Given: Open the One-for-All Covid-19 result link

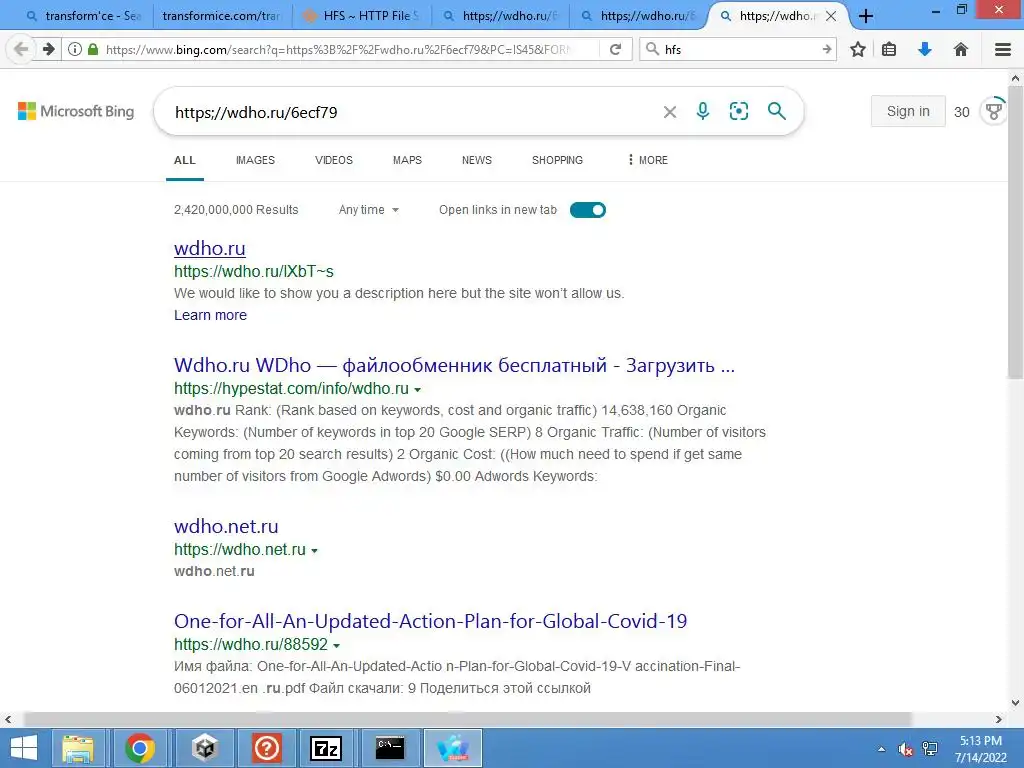Looking at the screenshot, I should [430, 621].
